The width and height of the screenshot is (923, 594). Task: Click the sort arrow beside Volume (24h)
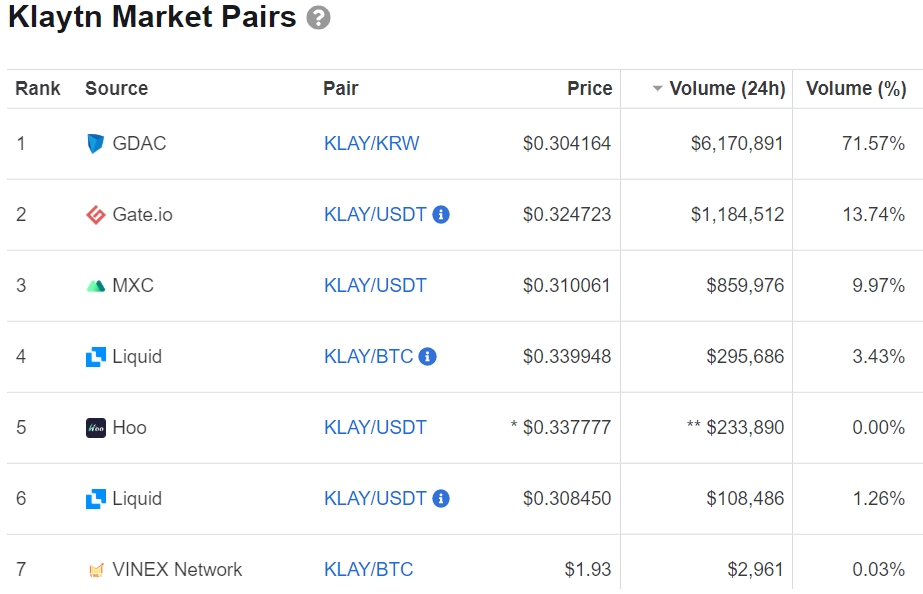(657, 89)
